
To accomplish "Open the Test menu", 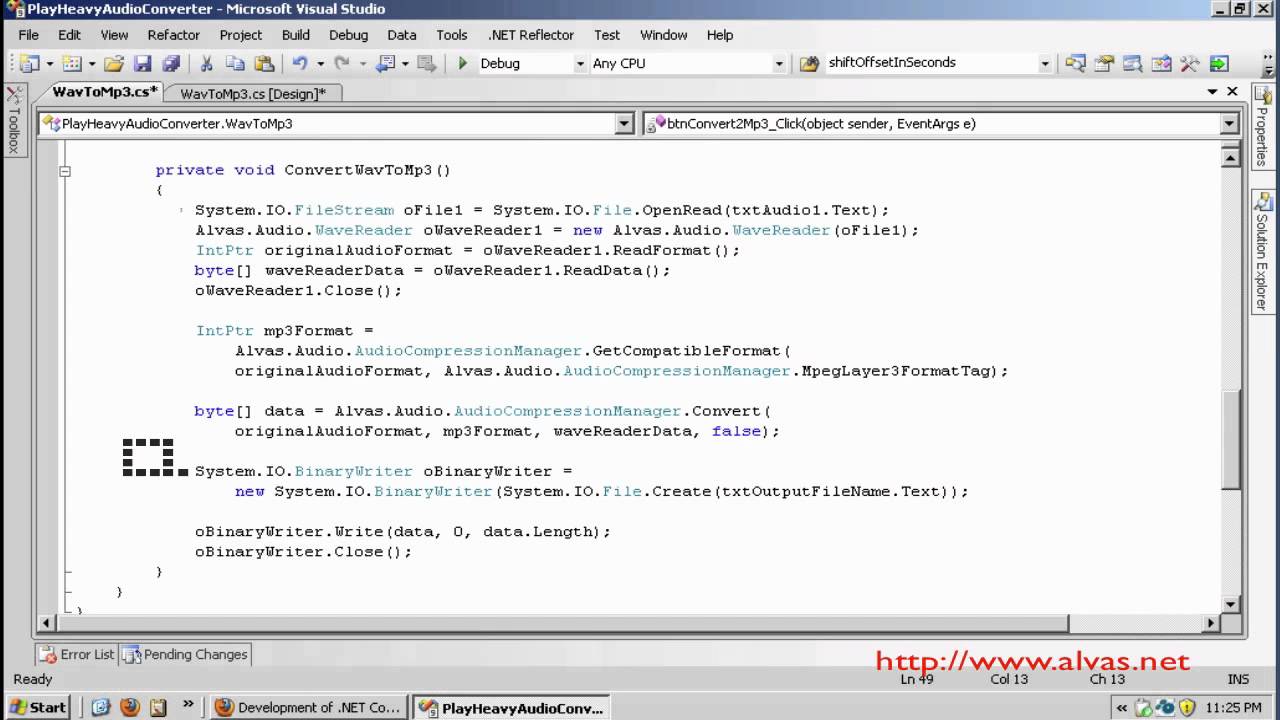I will pos(607,35).
